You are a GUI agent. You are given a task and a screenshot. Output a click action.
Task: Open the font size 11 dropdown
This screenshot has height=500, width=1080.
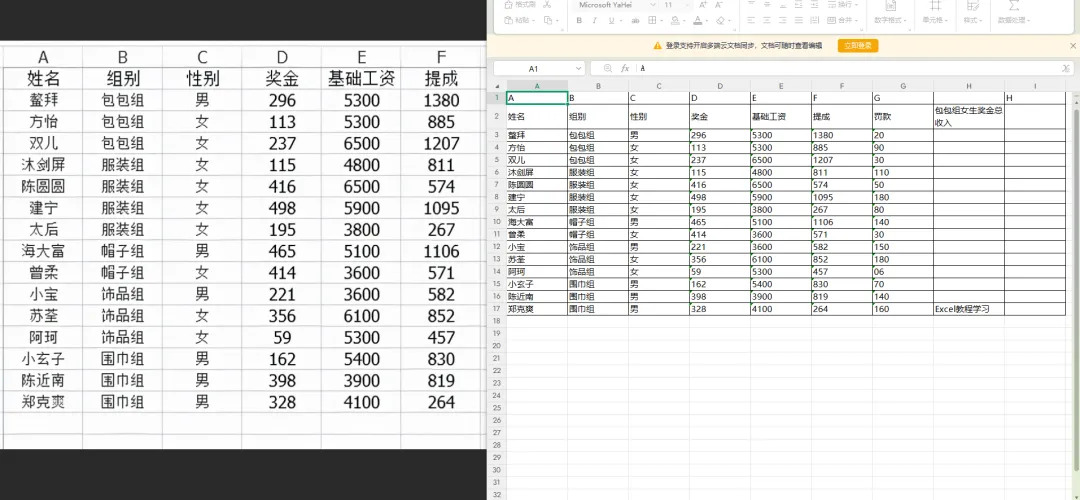pos(688,5)
